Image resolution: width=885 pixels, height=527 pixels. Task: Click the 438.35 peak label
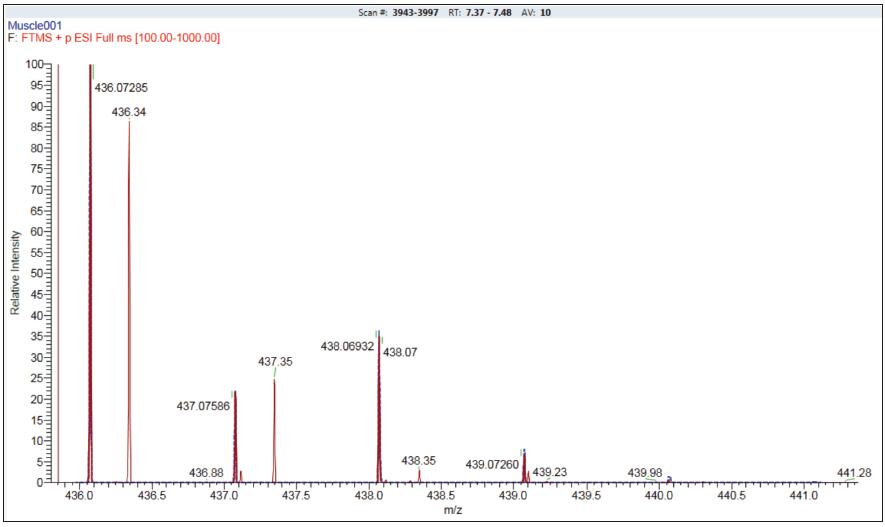(419, 461)
